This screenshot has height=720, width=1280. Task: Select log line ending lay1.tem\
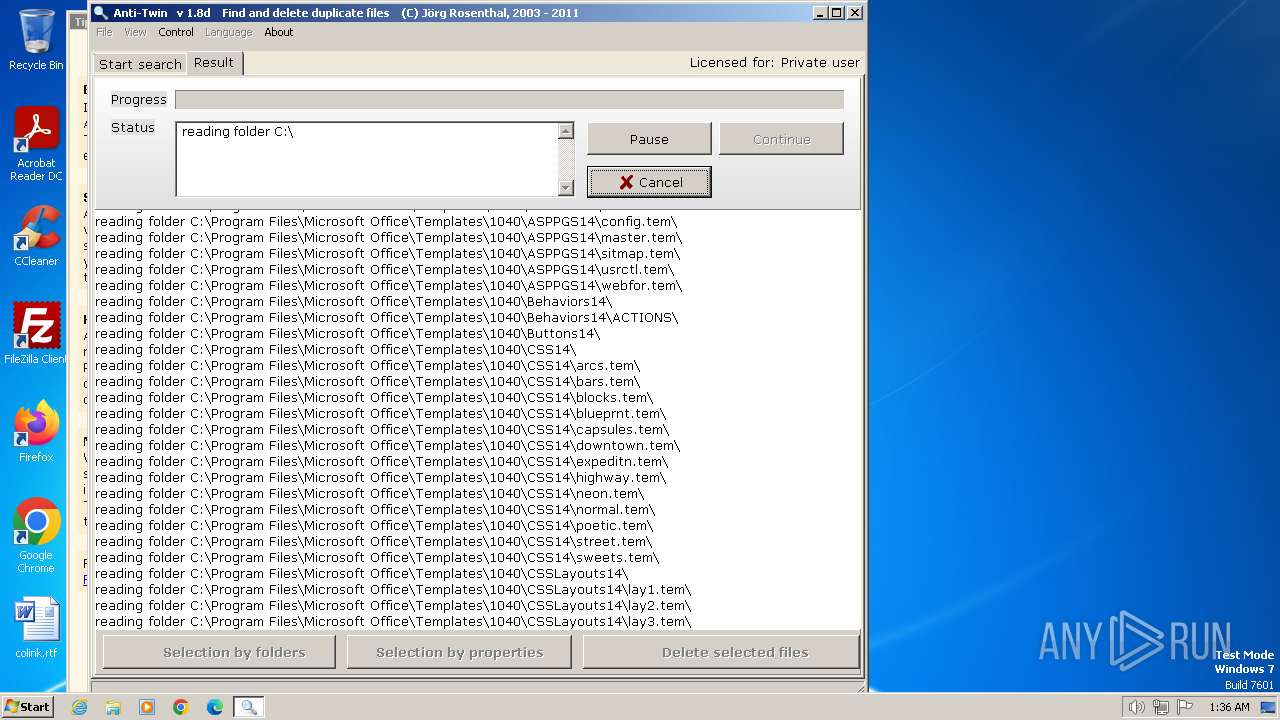click(393, 590)
